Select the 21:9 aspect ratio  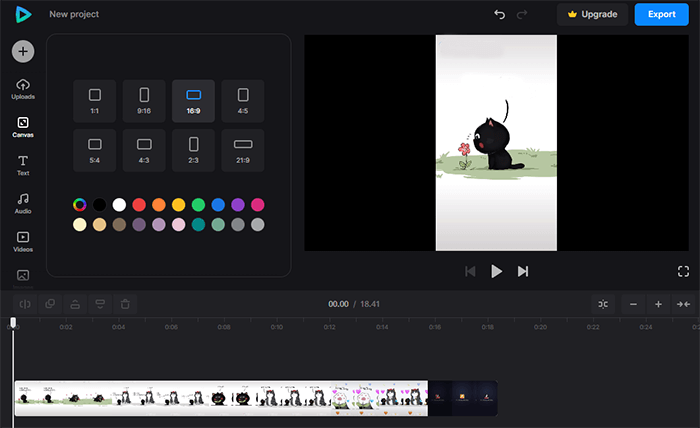pyautogui.click(x=243, y=150)
